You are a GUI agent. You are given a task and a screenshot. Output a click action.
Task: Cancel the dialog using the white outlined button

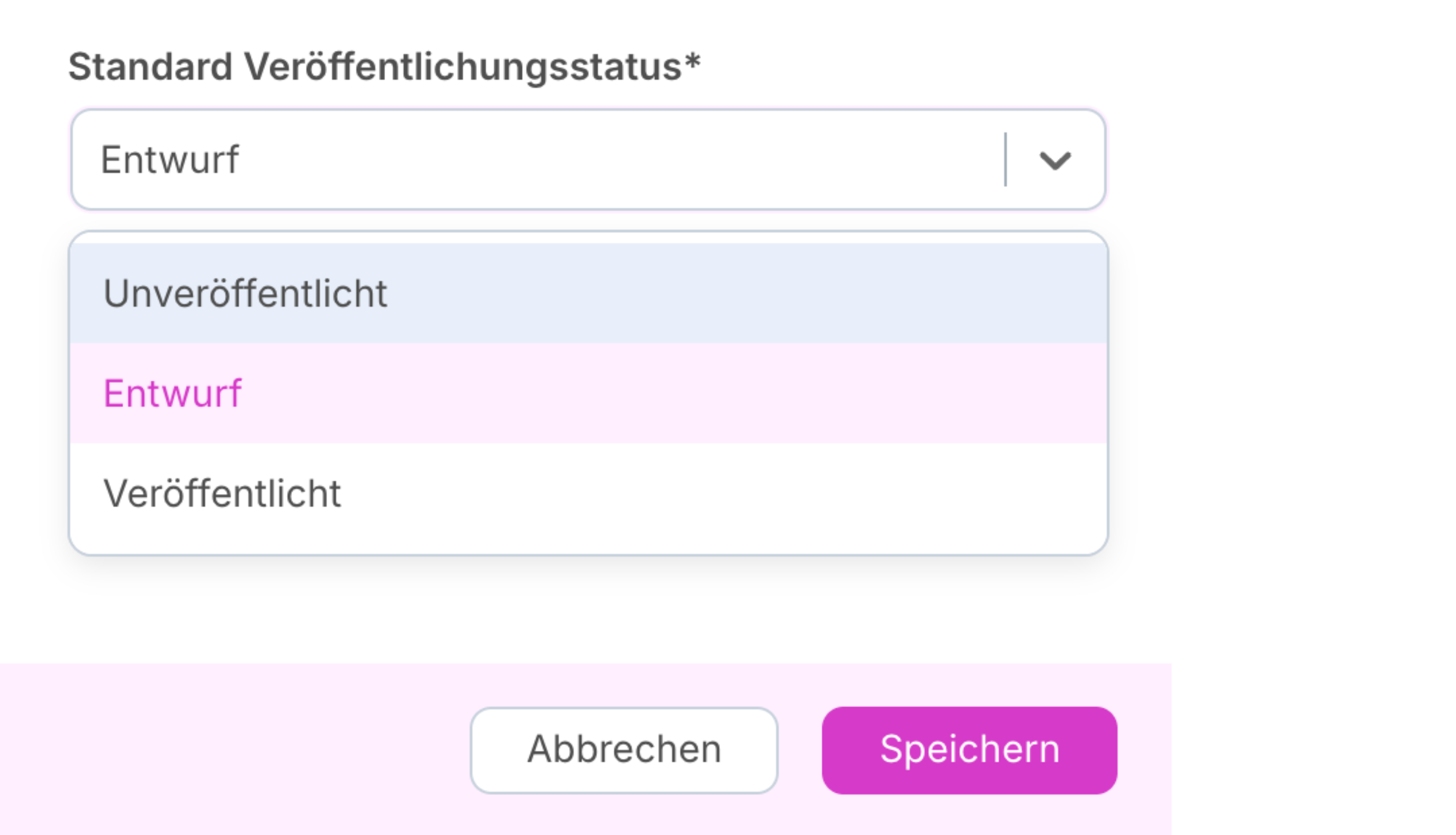click(x=624, y=749)
